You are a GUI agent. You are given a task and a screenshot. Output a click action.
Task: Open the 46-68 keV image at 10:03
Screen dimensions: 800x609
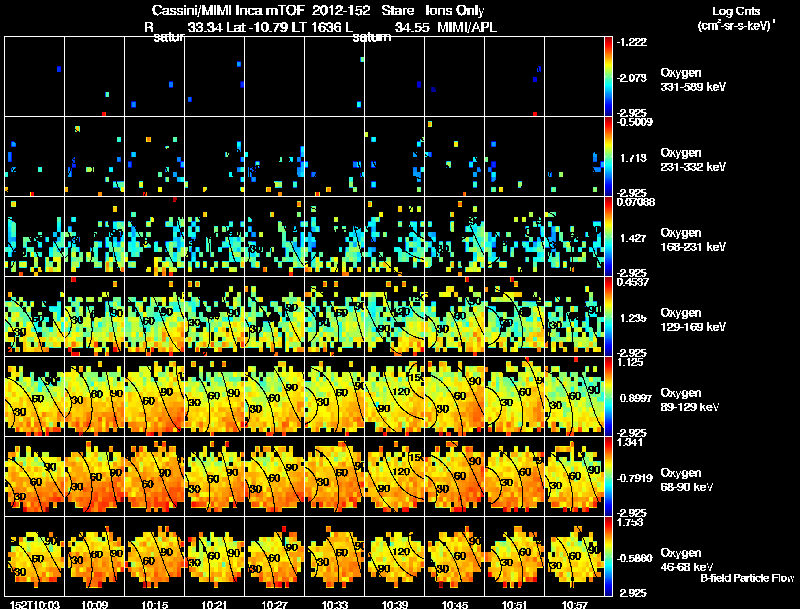[x=34, y=556]
